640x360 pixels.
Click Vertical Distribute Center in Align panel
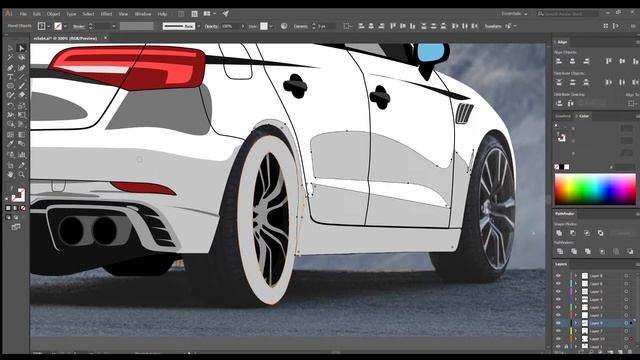point(572,82)
